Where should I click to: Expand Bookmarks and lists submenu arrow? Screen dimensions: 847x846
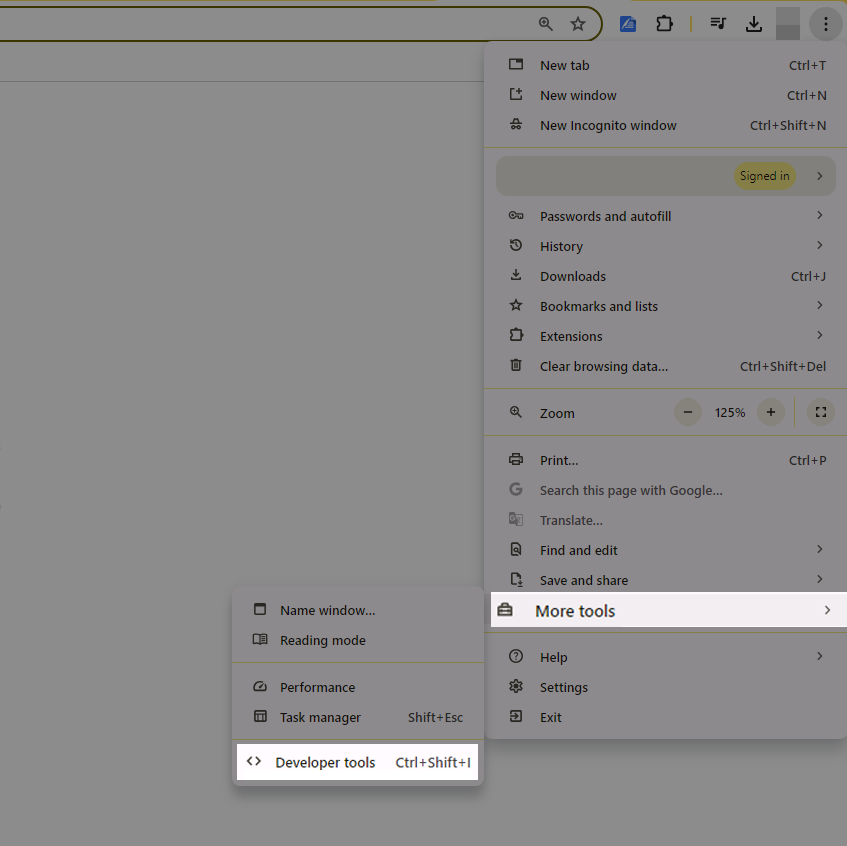tap(819, 306)
